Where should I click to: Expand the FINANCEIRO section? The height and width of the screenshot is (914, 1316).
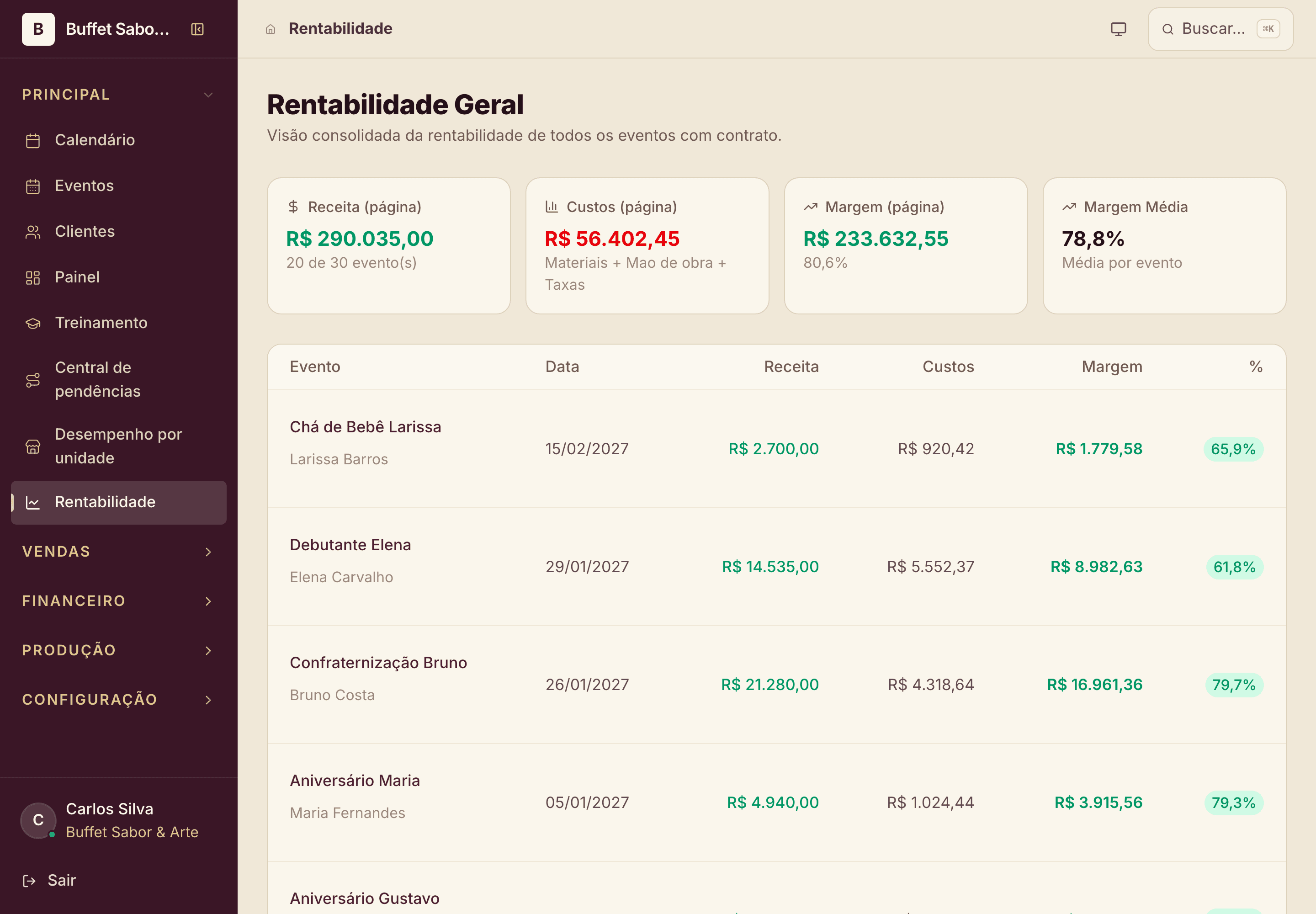pyautogui.click(x=118, y=601)
